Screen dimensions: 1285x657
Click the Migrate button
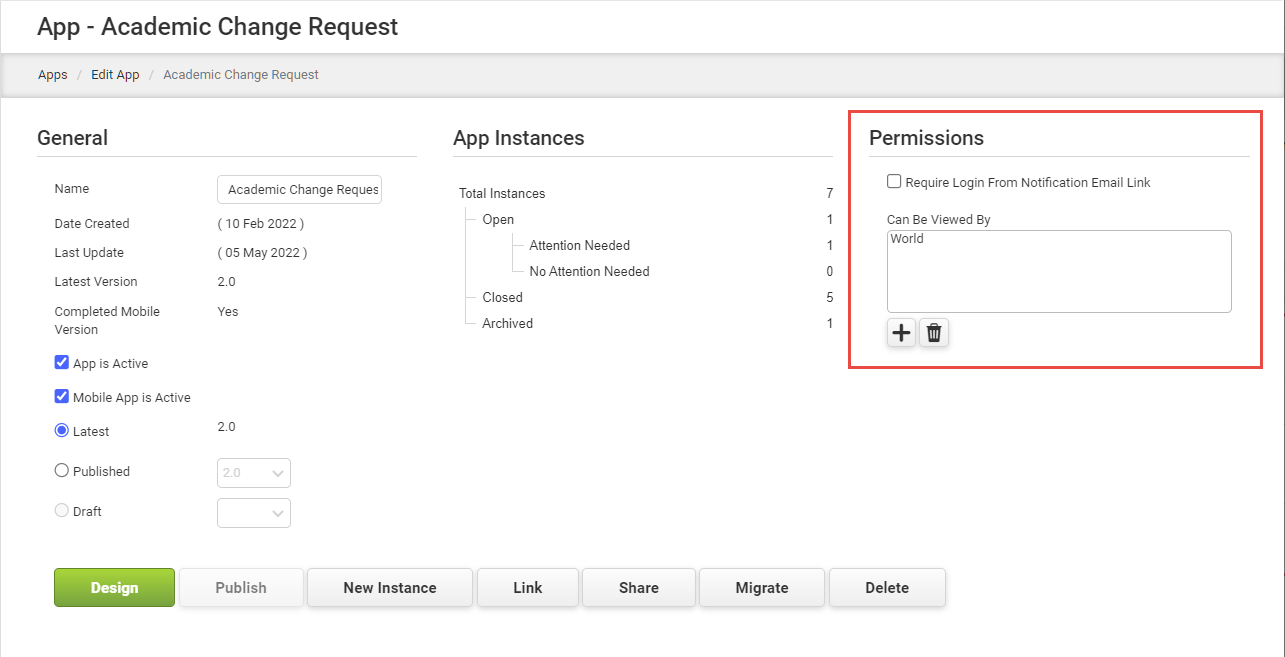pos(762,588)
